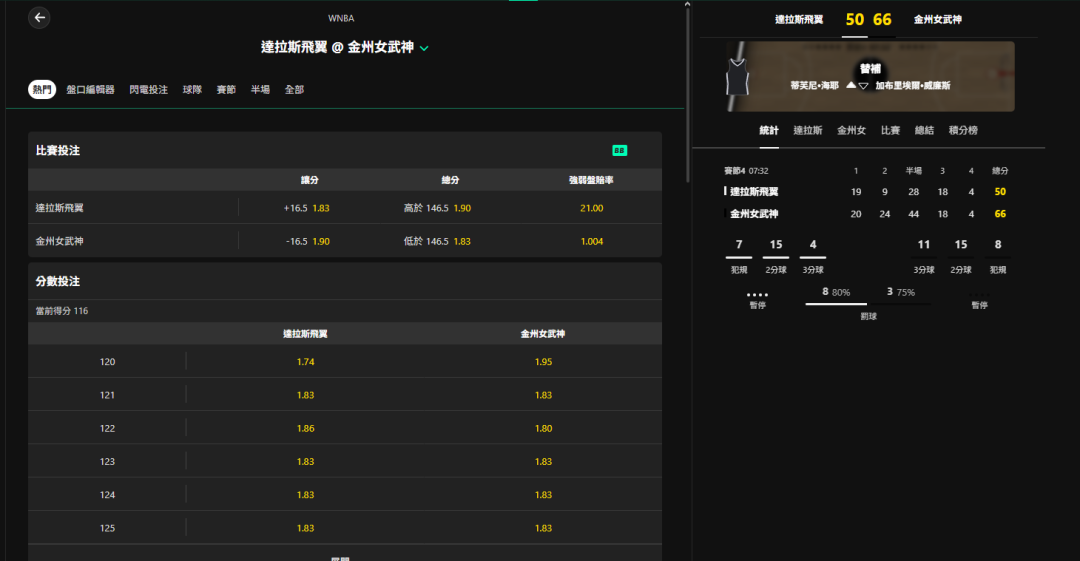Open match selector chevron beside 金州女武神 title
Viewport: 1080px width, 561px height.
[x=424, y=48]
